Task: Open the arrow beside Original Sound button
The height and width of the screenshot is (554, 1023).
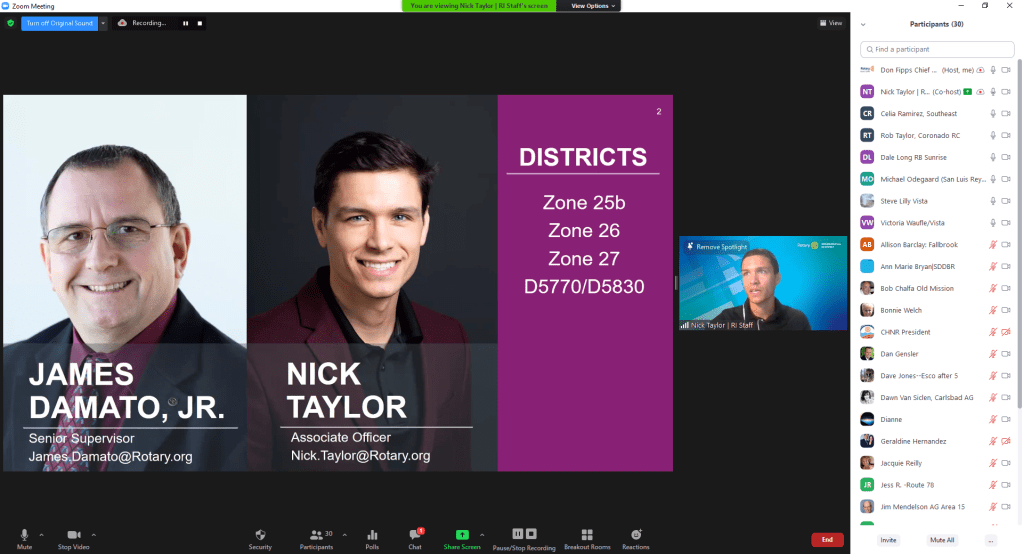Action: point(102,23)
